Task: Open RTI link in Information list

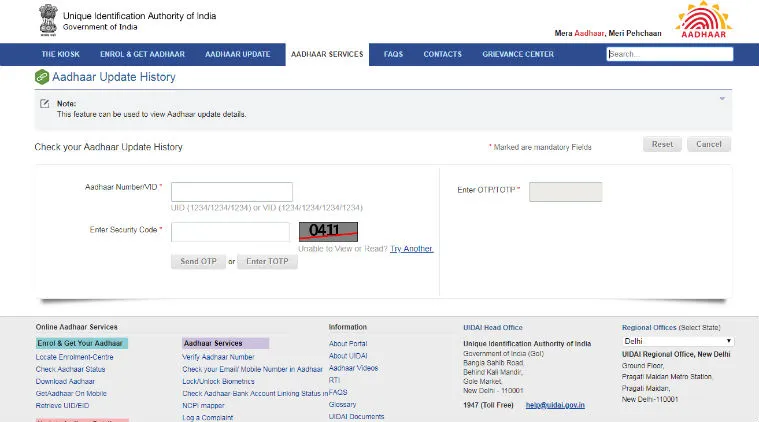Action: (334, 380)
